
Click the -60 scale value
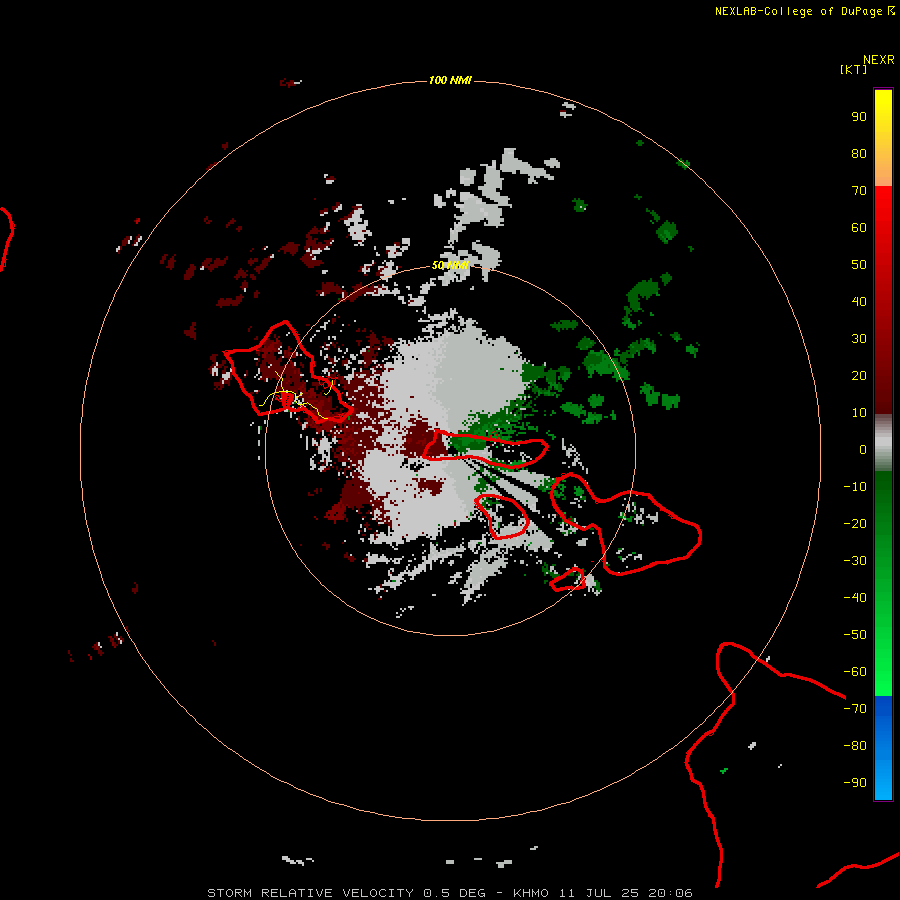(855, 672)
